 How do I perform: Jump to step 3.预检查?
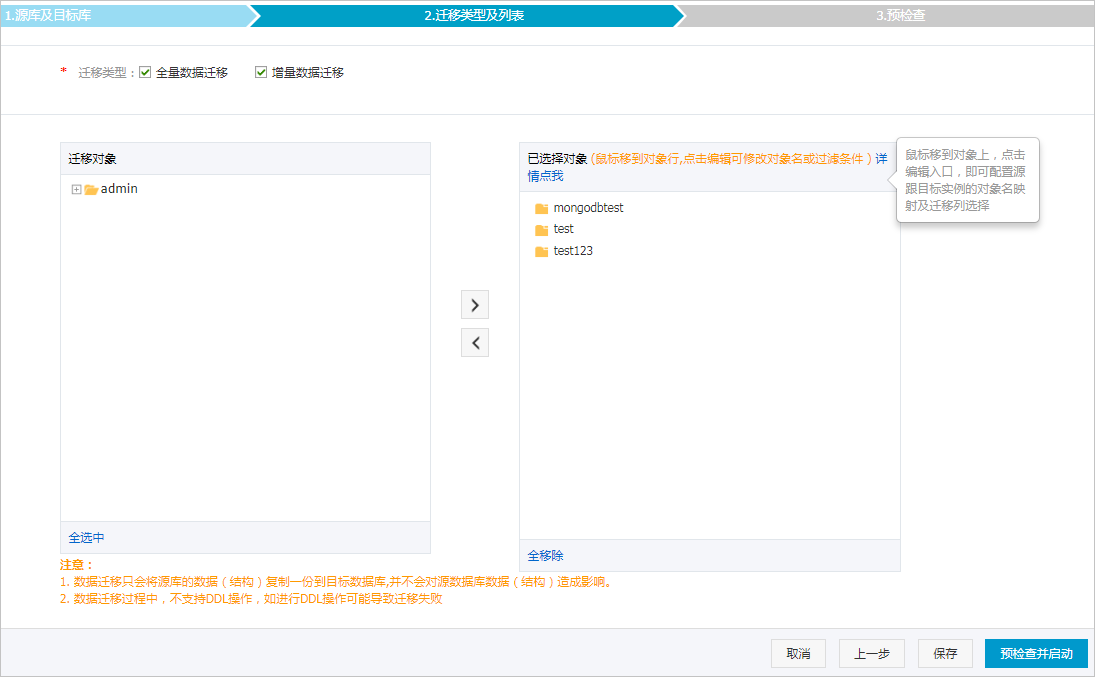click(900, 15)
